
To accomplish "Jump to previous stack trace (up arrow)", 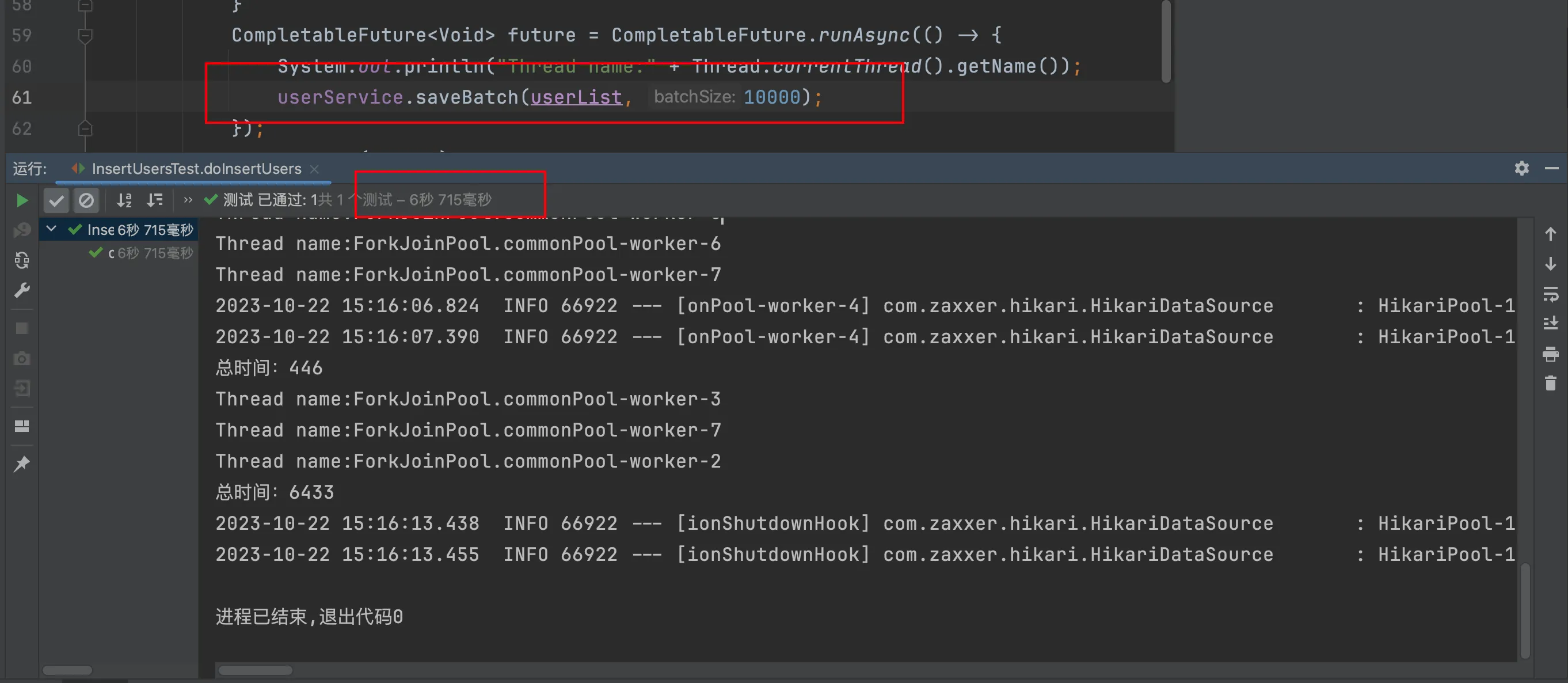I will [x=1550, y=234].
